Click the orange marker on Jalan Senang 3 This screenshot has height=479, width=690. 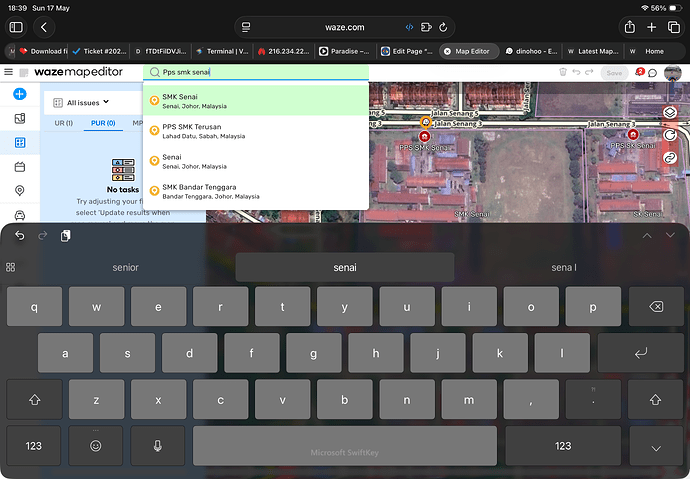[426, 122]
